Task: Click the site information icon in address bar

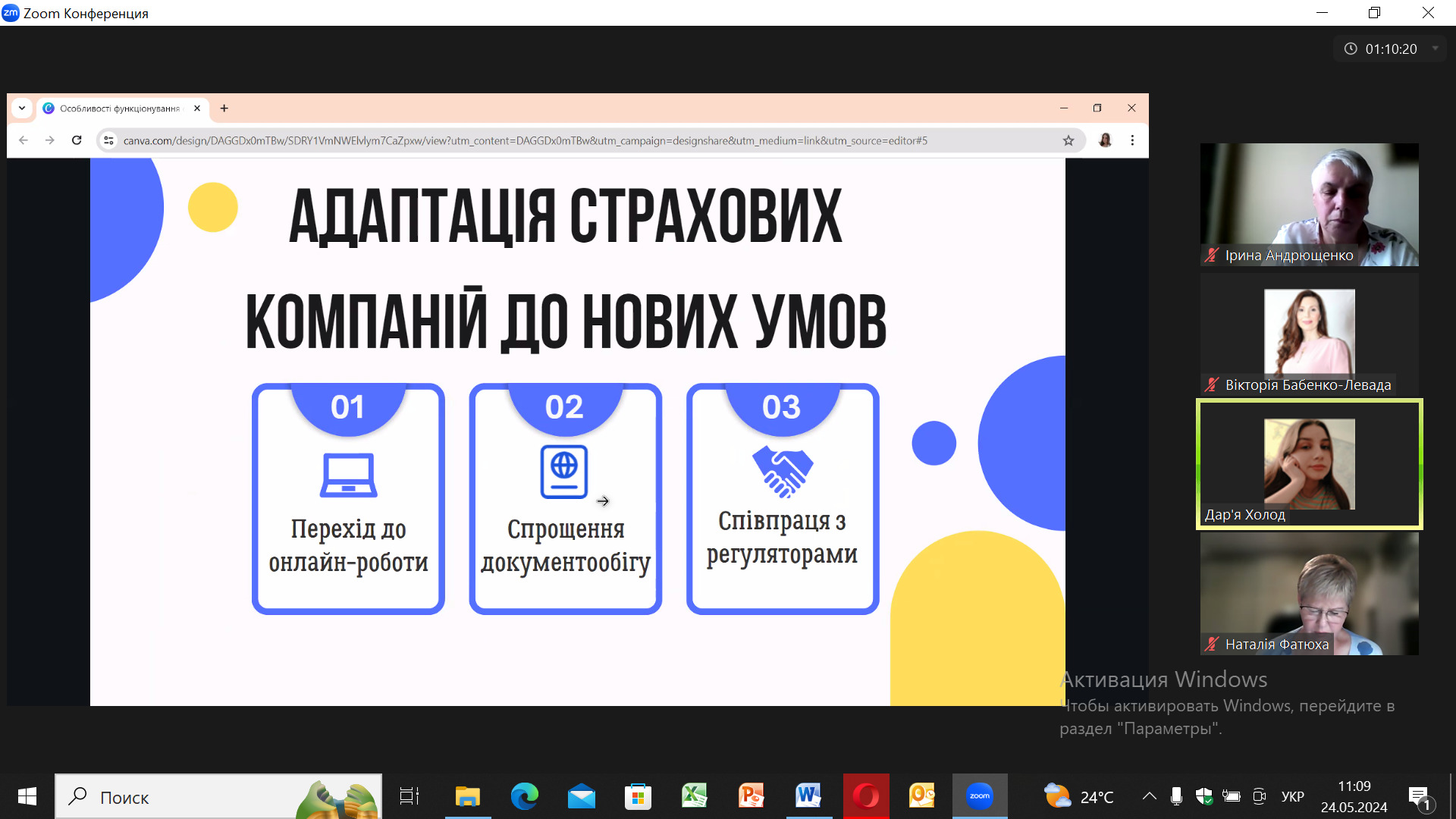Action: [108, 140]
